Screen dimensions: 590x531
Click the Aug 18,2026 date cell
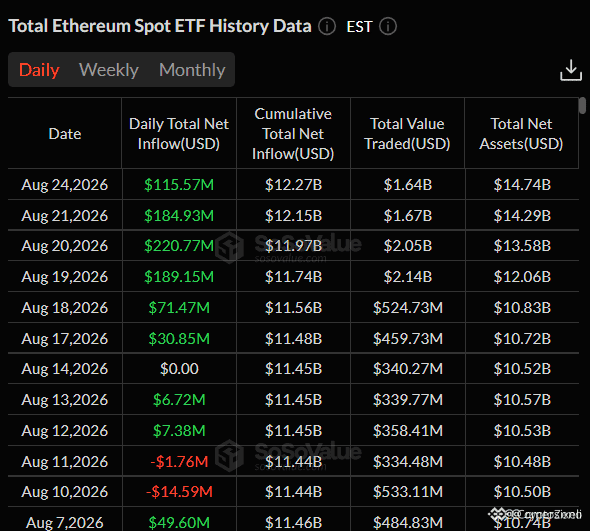(x=65, y=308)
